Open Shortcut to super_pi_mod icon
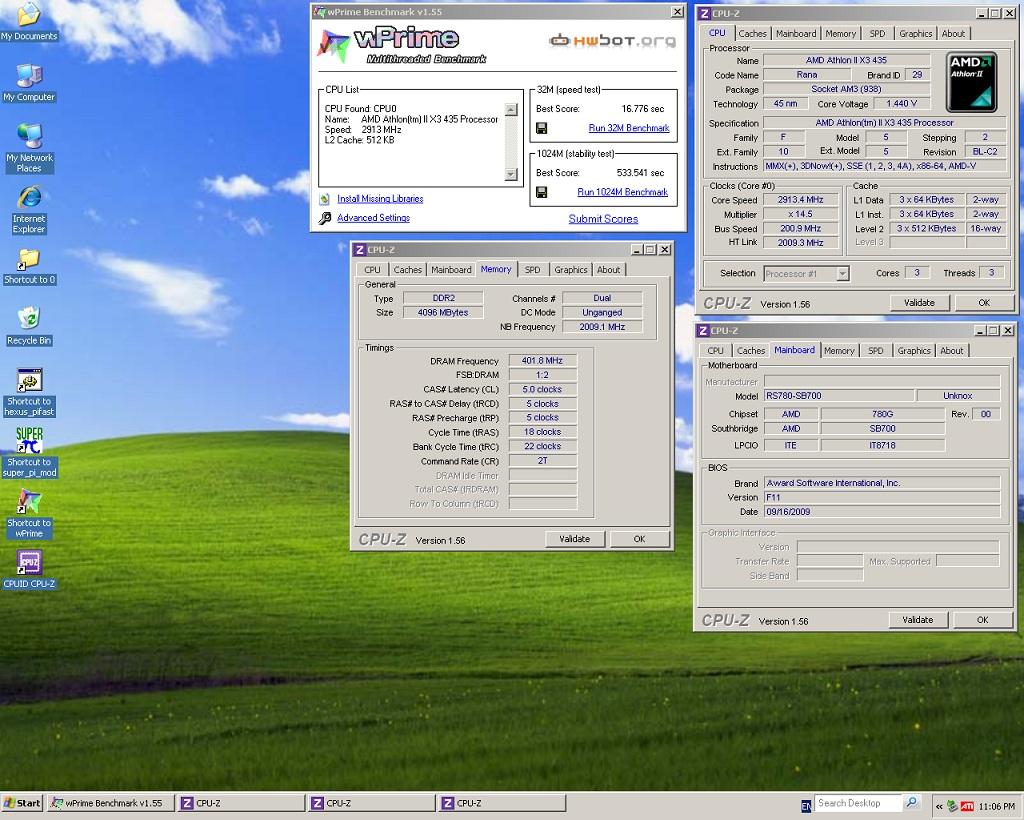 coord(29,452)
